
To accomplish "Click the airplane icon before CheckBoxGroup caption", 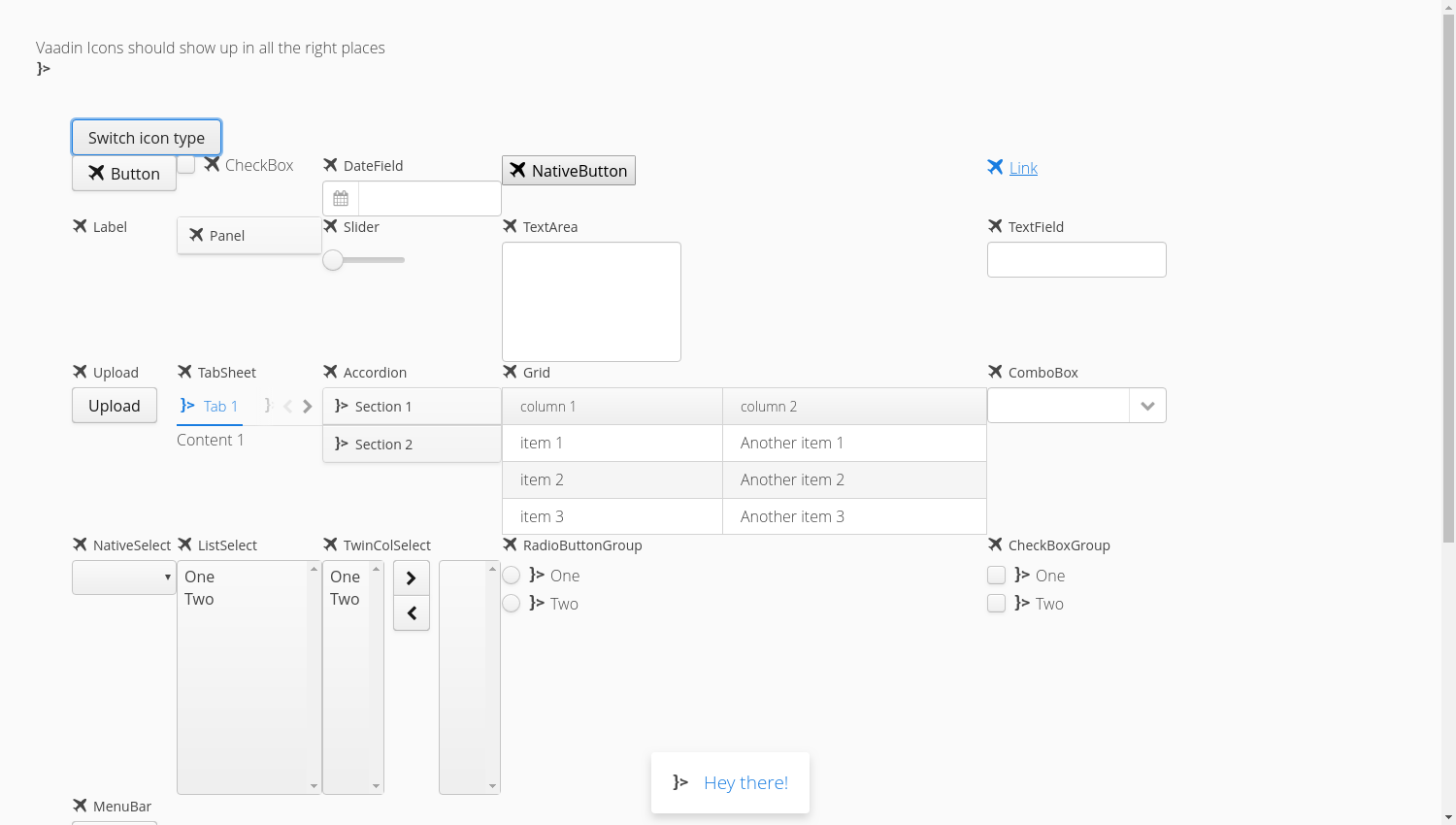I will (995, 544).
